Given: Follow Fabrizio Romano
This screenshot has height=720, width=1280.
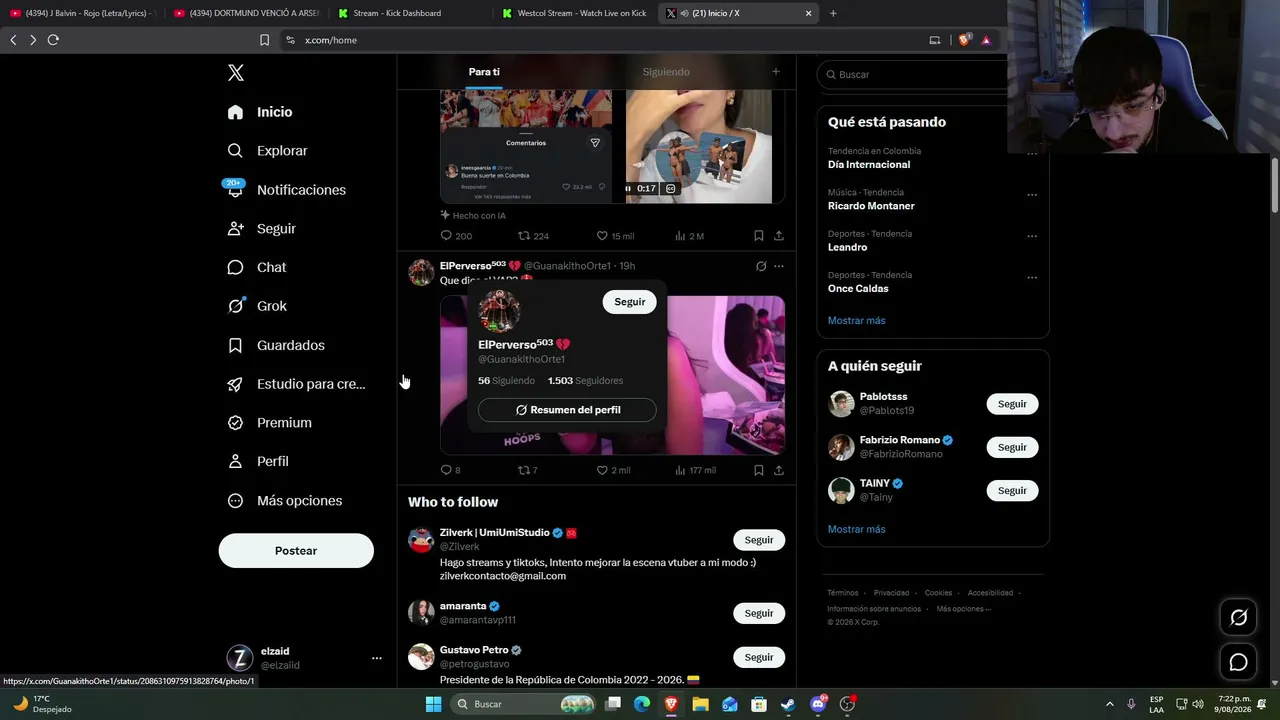Looking at the screenshot, I should (x=1012, y=447).
